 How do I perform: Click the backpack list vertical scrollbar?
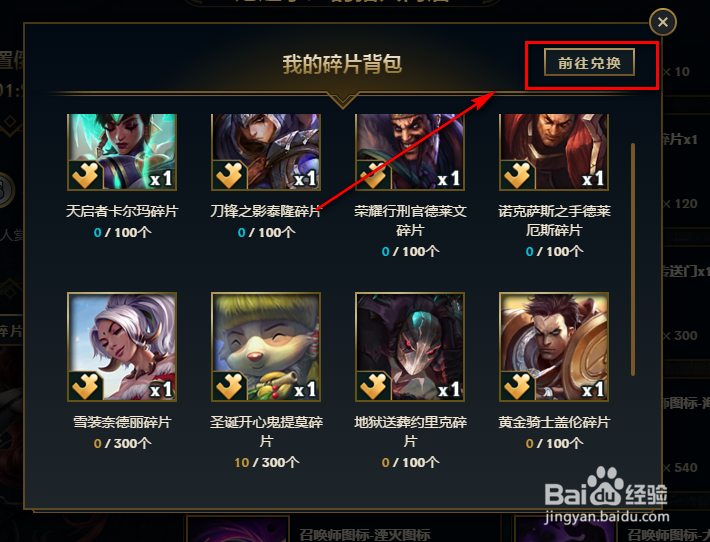point(633,259)
